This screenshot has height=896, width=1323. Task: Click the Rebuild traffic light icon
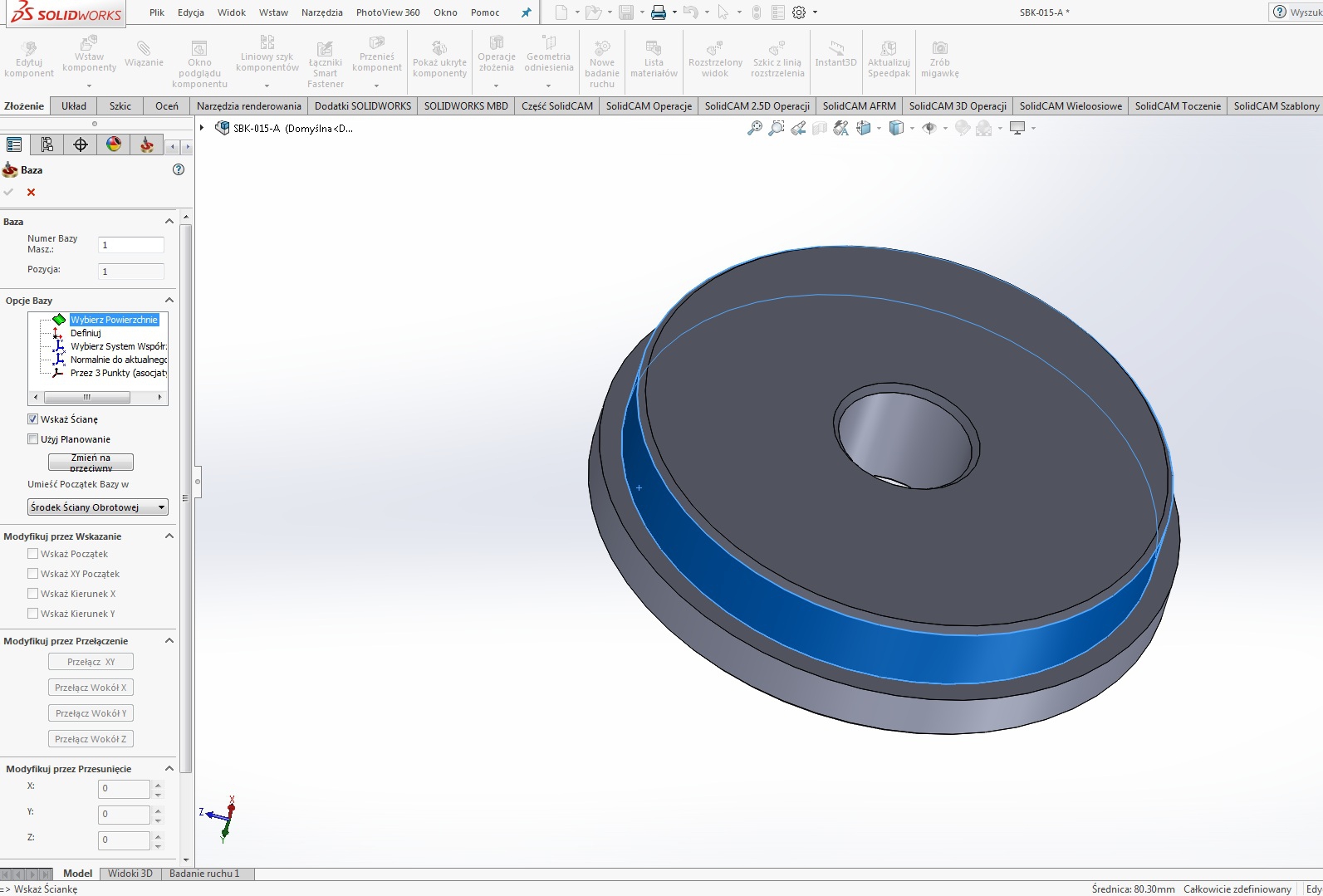point(757,12)
